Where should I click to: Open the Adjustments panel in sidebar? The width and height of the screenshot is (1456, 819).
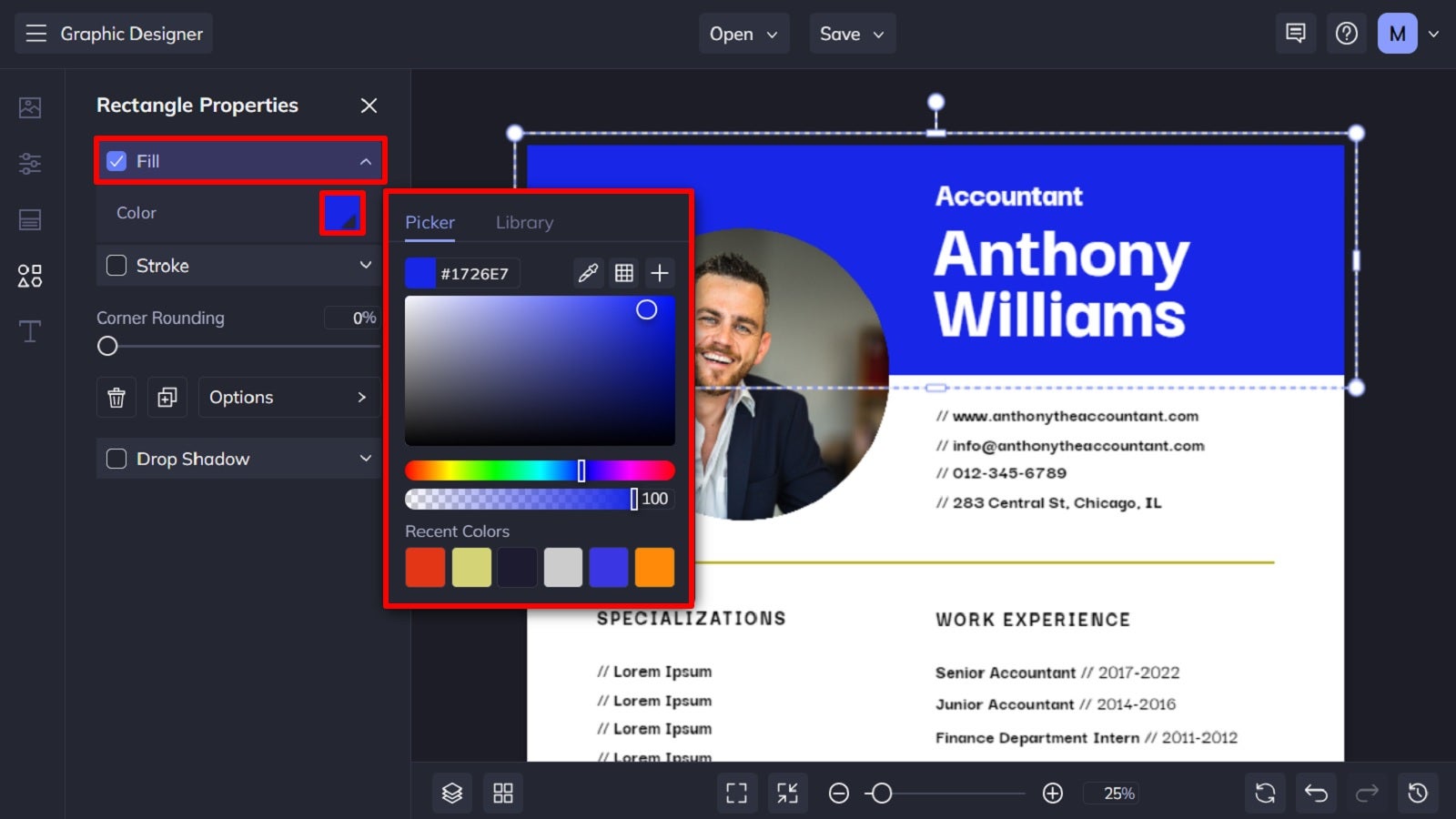pyautogui.click(x=30, y=164)
